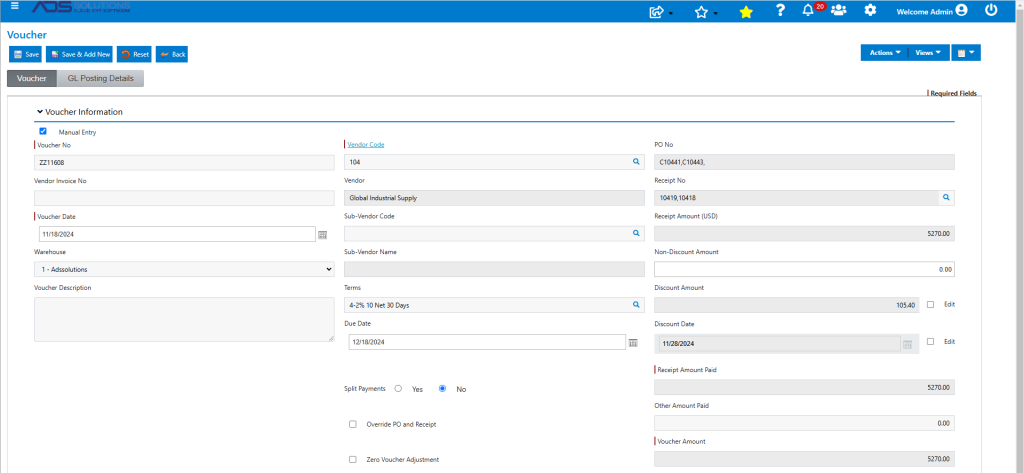Open the Actions dropdown menu
The image size is (1024, 473).
884,52
